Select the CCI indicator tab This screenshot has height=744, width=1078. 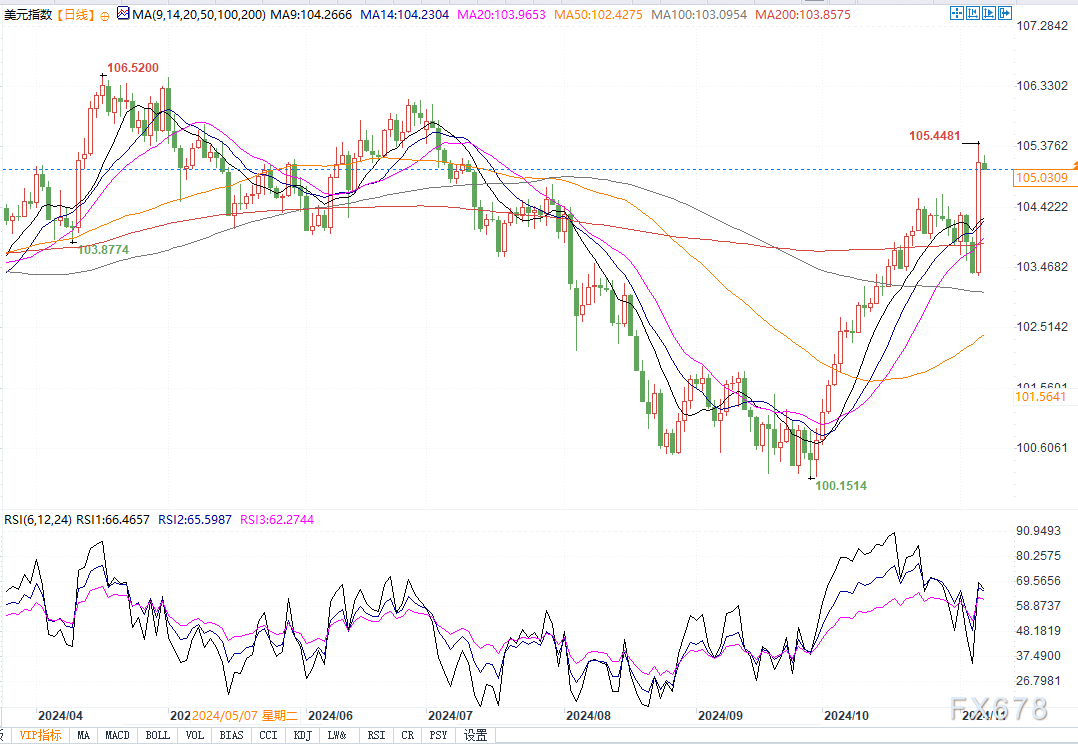tap(267, 735)
